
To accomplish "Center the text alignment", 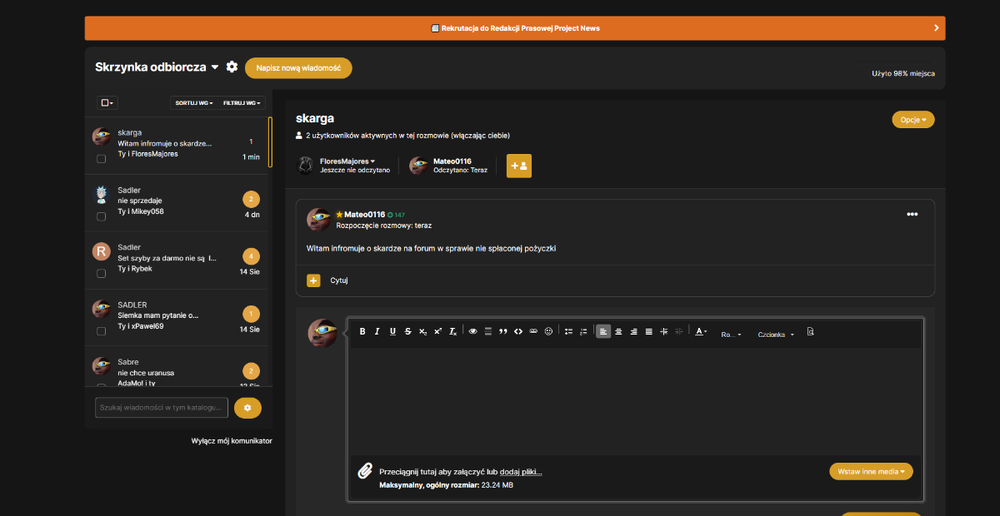I will tap(618, 332).
